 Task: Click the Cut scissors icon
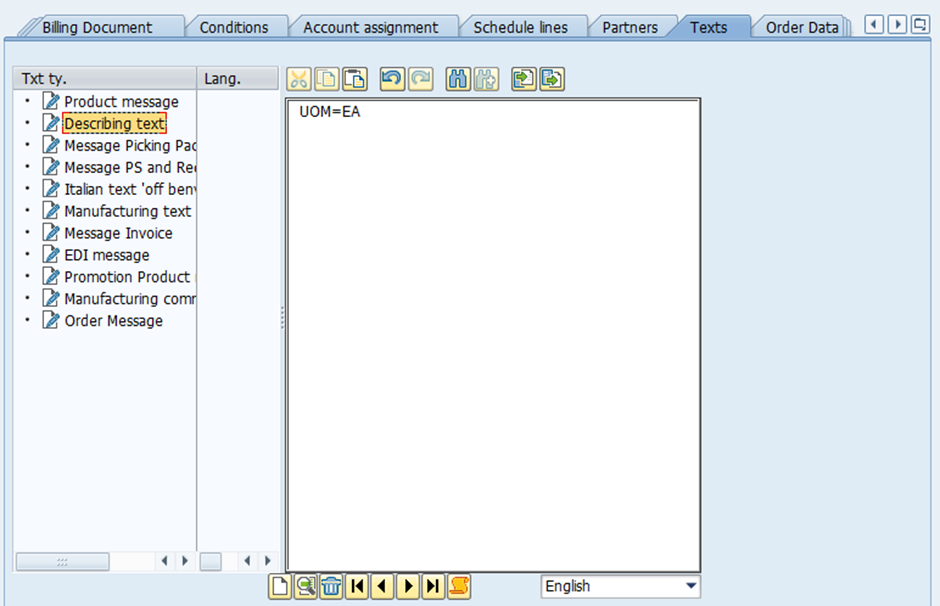(x=300, y=79)
